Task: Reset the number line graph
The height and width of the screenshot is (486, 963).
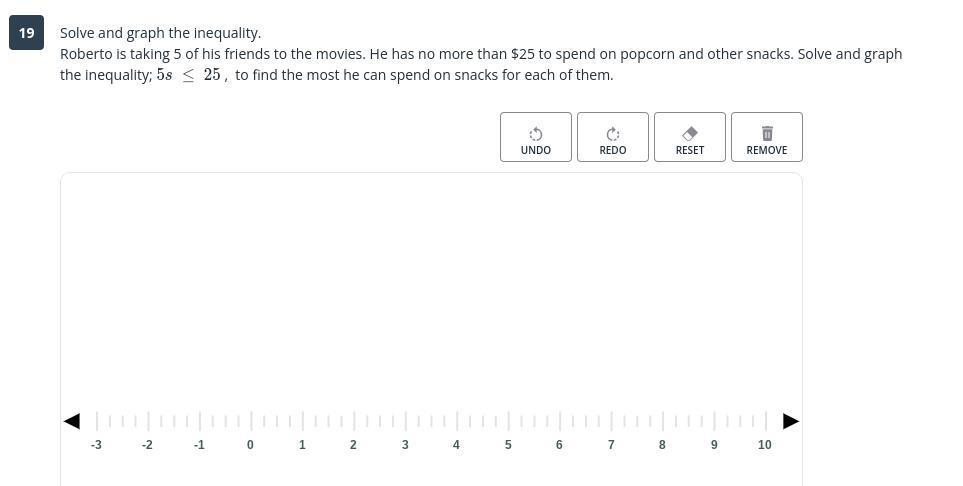Action: point(690,138)
